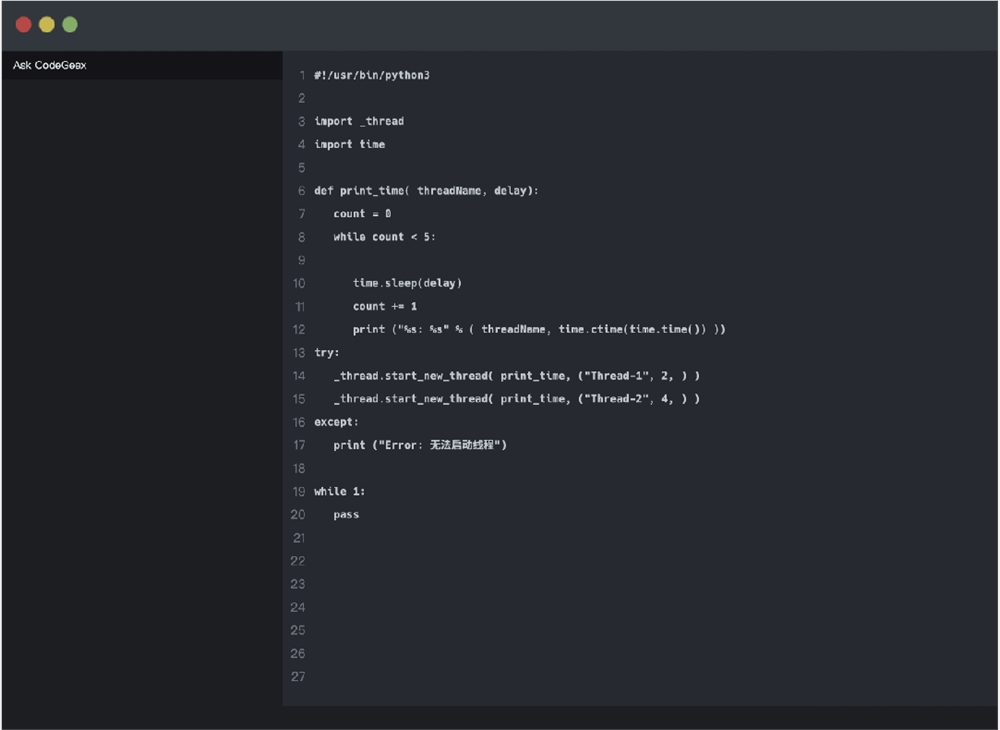Screen dimensions: 1000x730
Task: Click the 'count += 1' line
Action: click(x=385, y=306)
